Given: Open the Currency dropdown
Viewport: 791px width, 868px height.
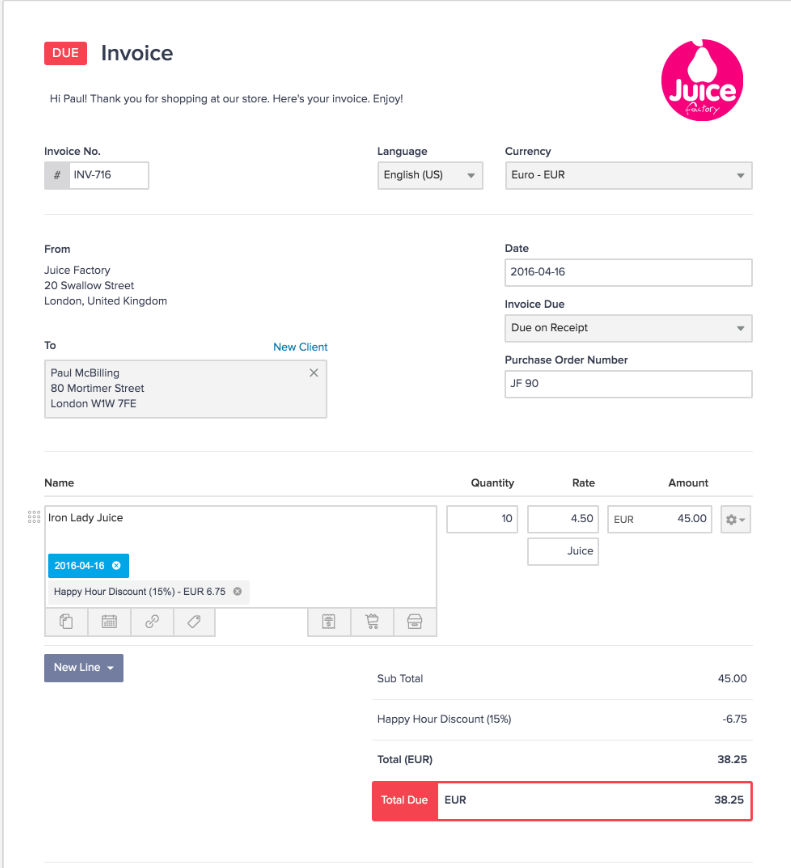Looking at the screenshot, I should (628, 175).
